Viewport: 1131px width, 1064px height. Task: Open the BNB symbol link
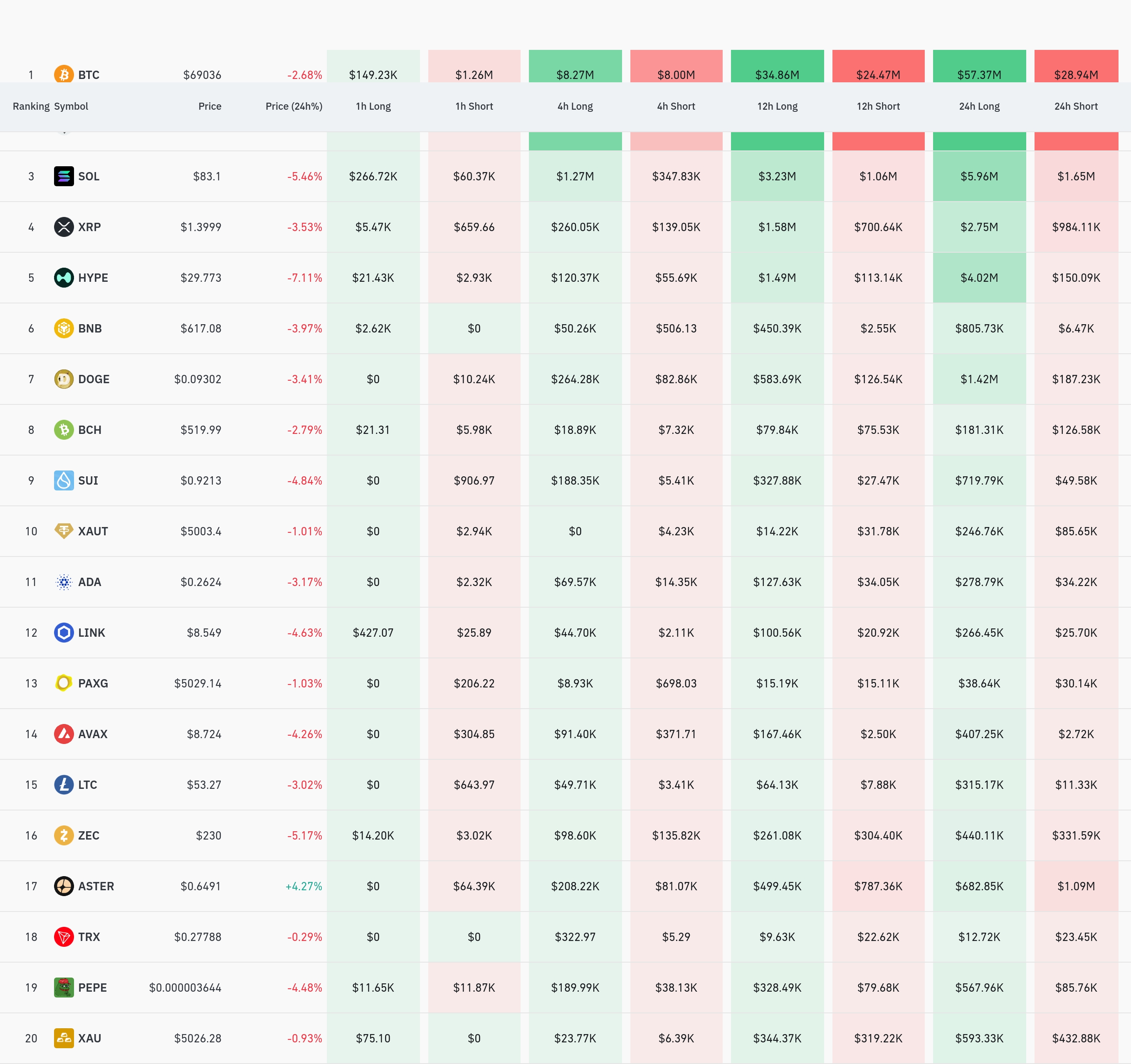(x=90, y=328)
